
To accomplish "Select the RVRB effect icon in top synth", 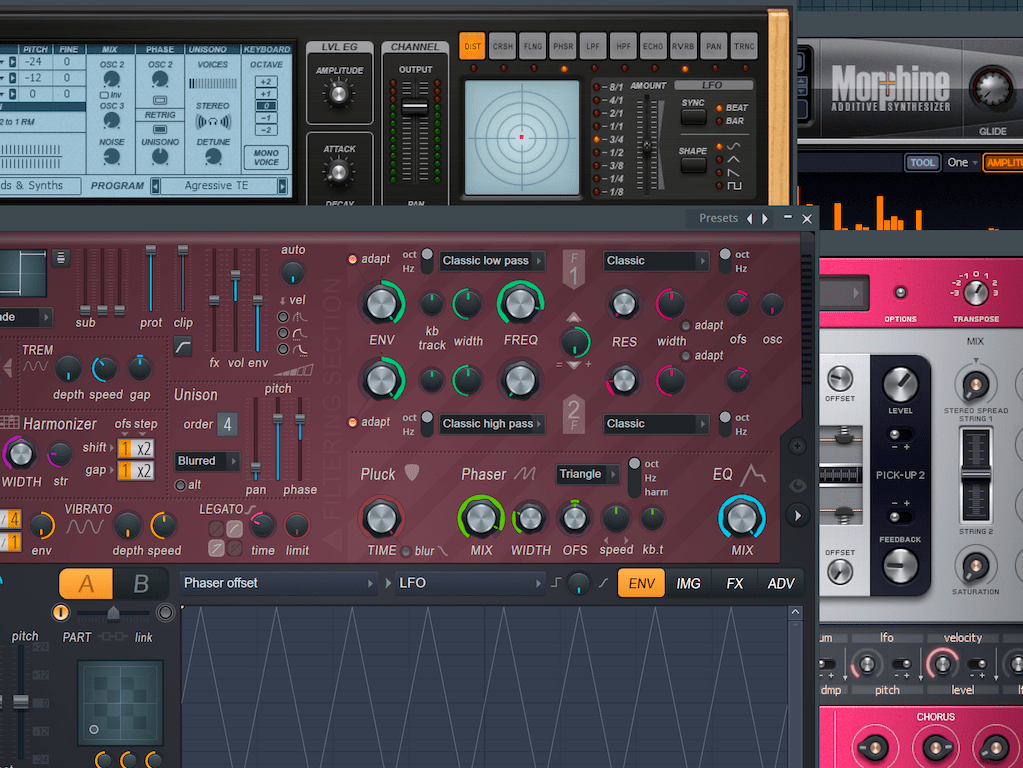I will tap(682, 46).
